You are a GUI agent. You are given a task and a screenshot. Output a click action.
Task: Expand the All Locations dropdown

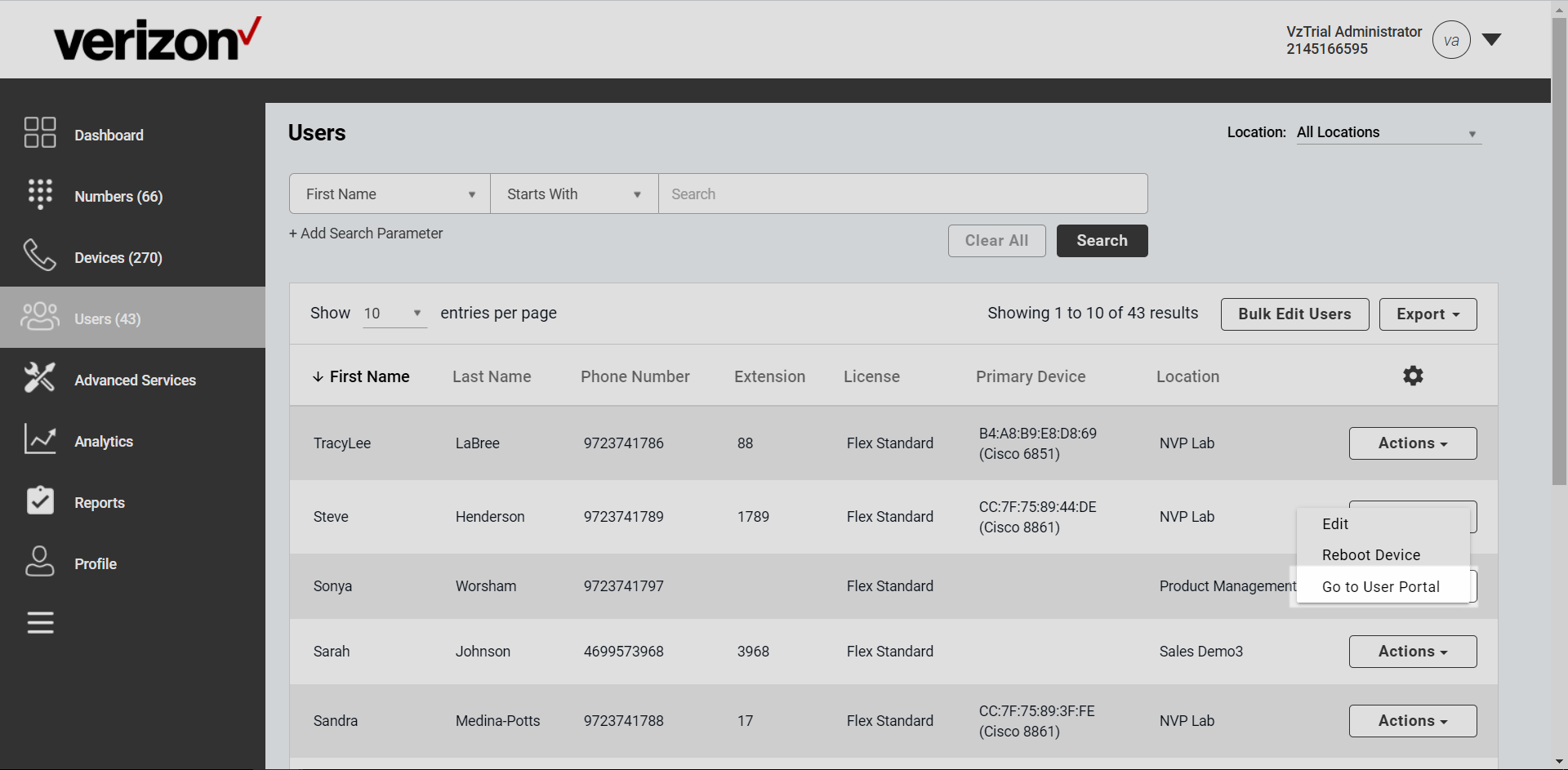pyautogui.click(x=1388, y=132)
